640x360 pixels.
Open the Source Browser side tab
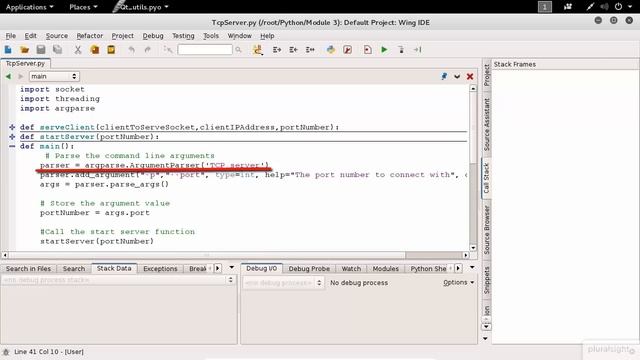click(486, 230)
